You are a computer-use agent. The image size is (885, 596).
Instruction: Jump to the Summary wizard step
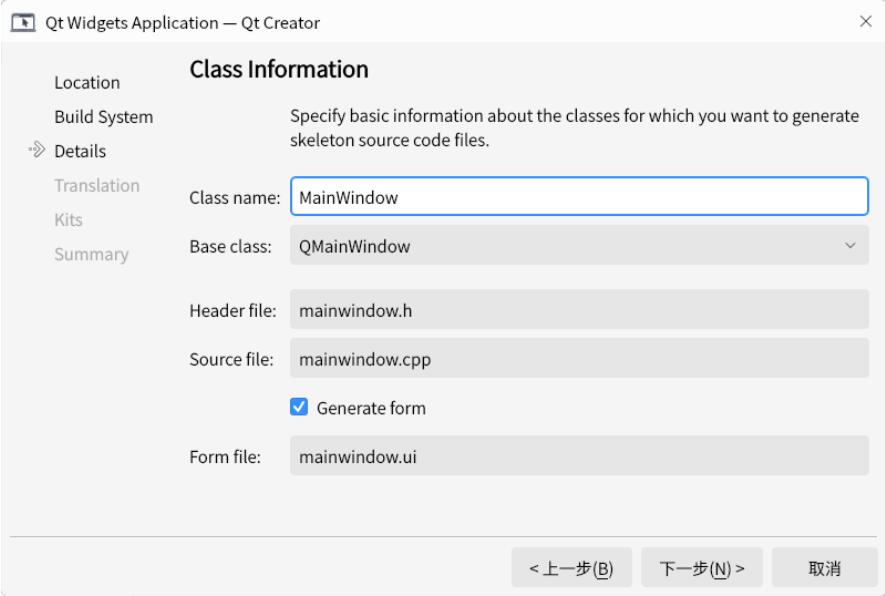pos(91,254)
